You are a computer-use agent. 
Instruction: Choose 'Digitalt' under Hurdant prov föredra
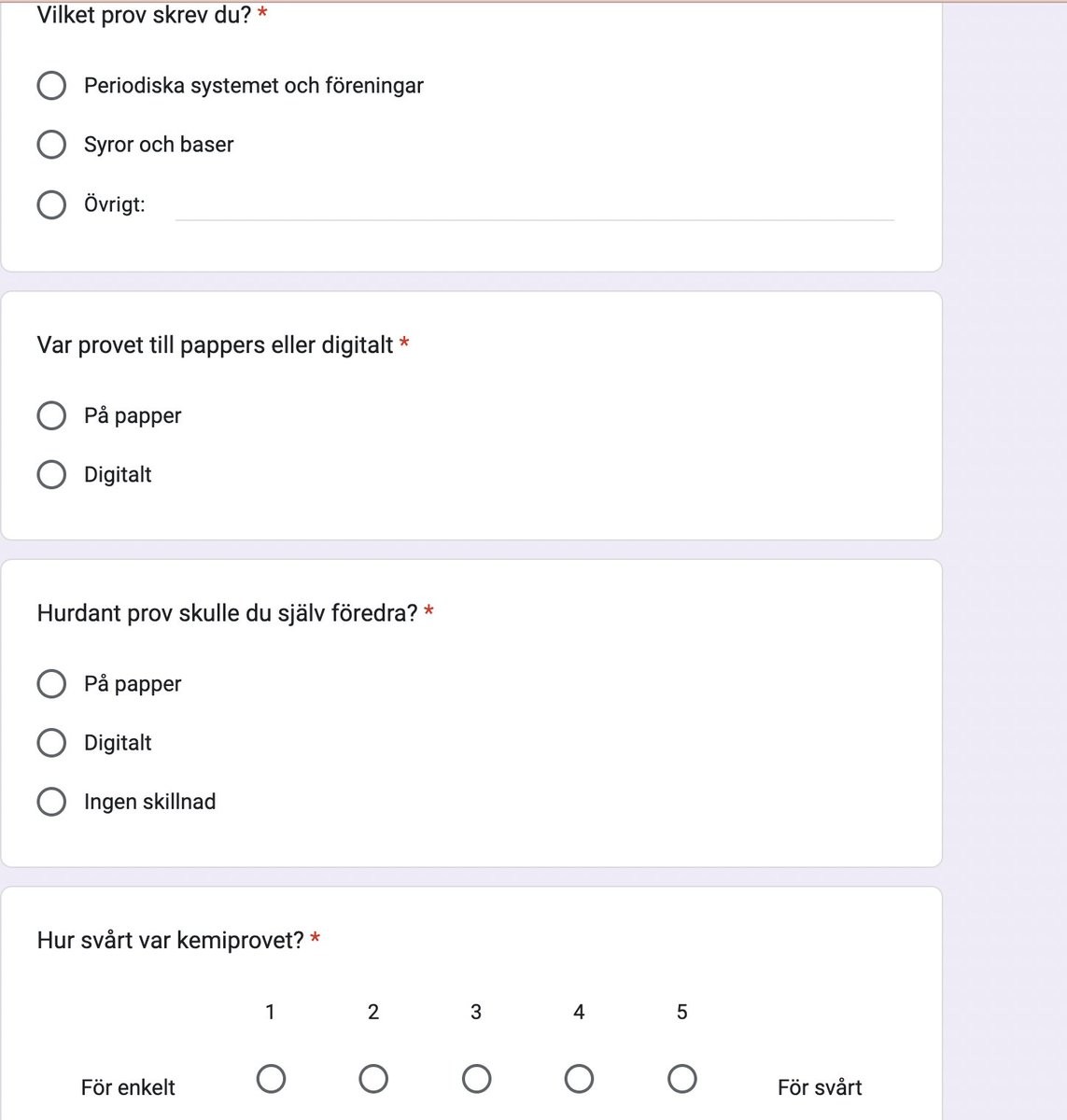[x=51, y=743]
